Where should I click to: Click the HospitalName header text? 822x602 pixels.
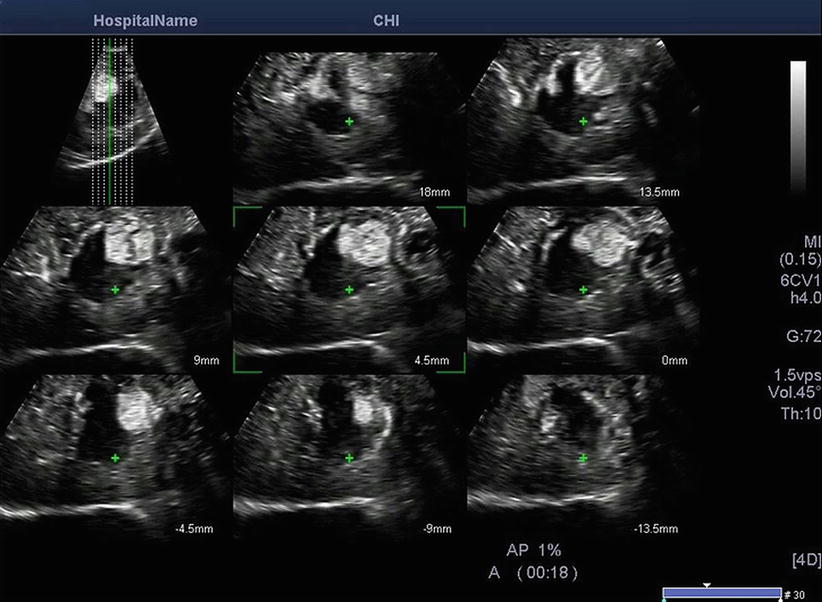(145, 20)
